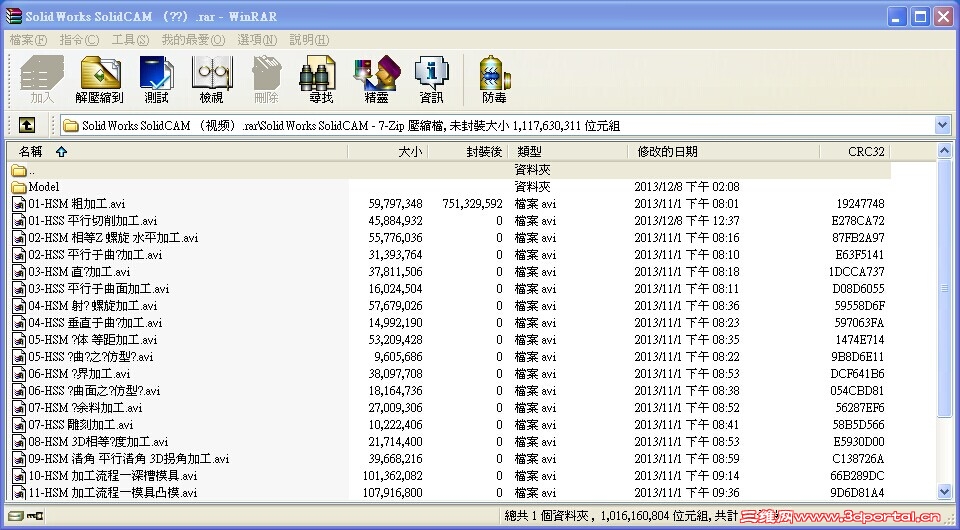Open the 選項(N) menu

257,40
